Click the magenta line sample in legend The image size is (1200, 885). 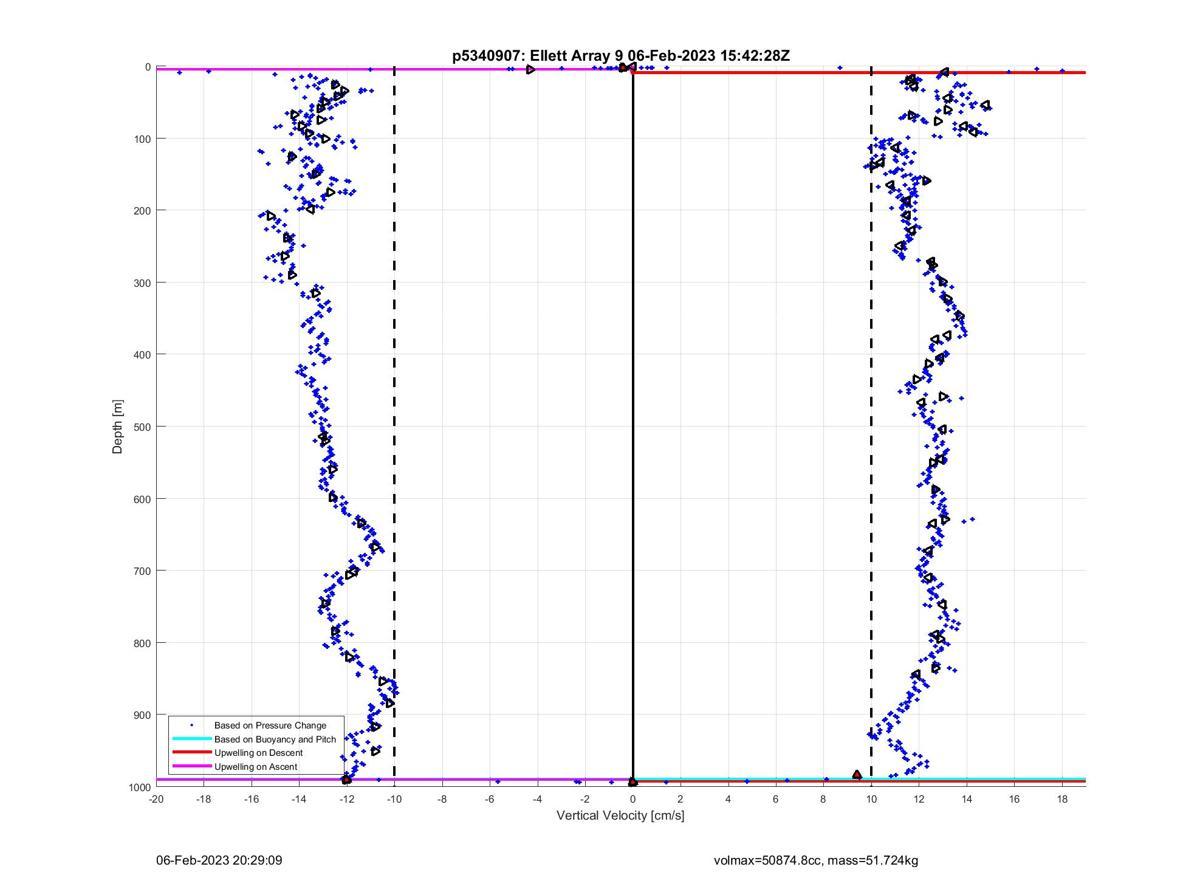192,767
